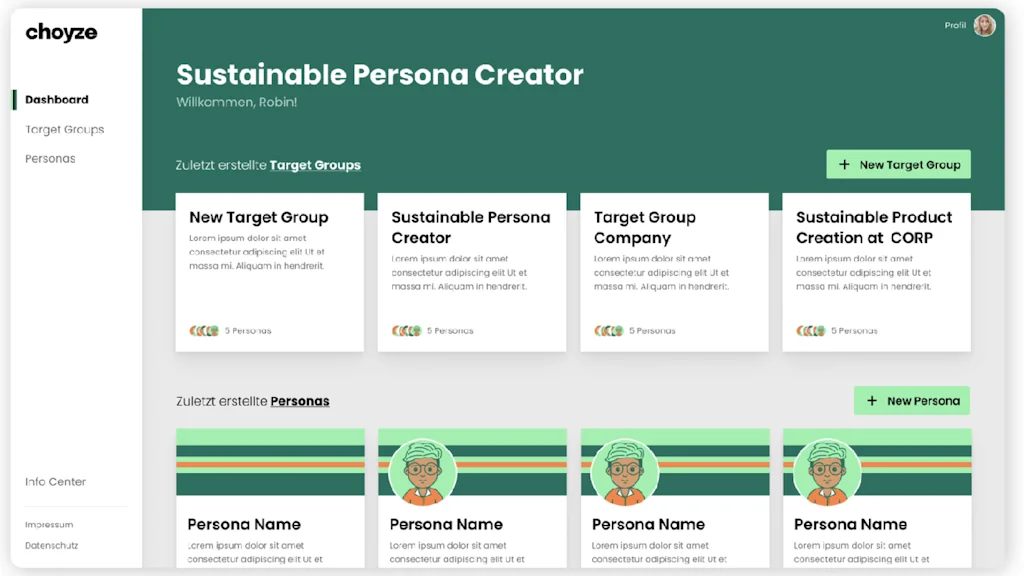The image size is (1024, 576).
Task: Click the personas avatar cluster on New Target Group
Action: point(202,330)
